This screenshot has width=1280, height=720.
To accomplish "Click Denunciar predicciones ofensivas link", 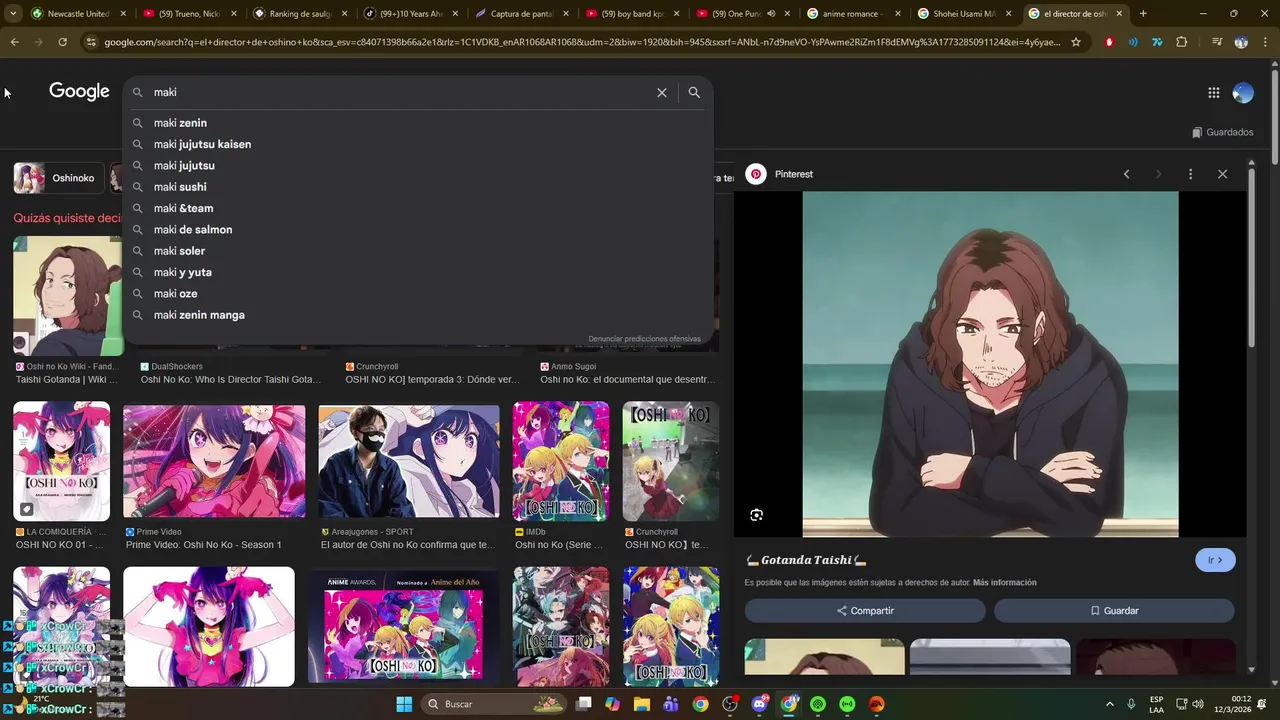I will 644,339.
